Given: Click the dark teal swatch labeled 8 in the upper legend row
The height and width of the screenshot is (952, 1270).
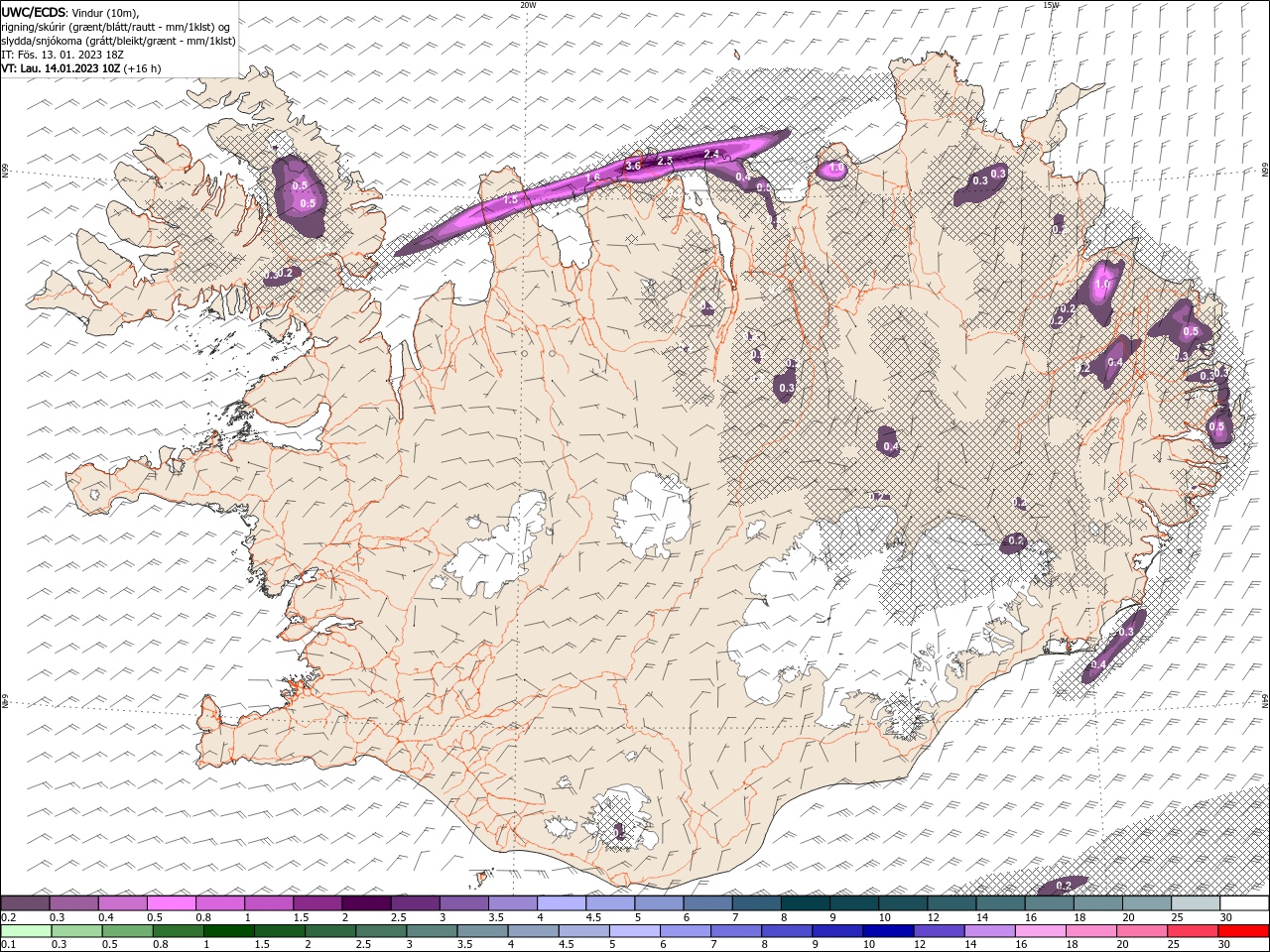Looking at the screenshot, I should pos(805,903).
